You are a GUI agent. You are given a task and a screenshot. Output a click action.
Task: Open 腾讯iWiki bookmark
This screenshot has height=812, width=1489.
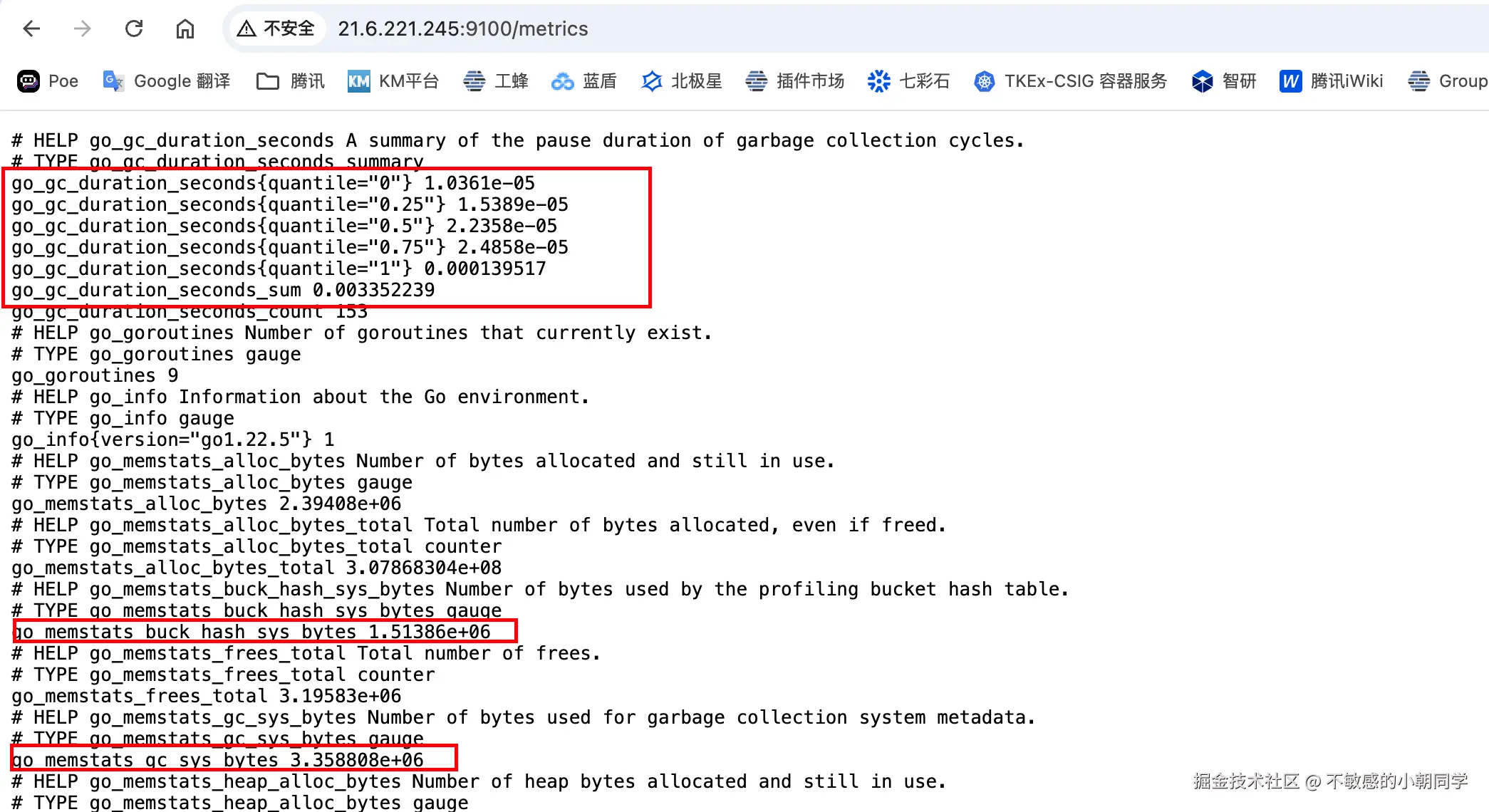pos(1331,81)
